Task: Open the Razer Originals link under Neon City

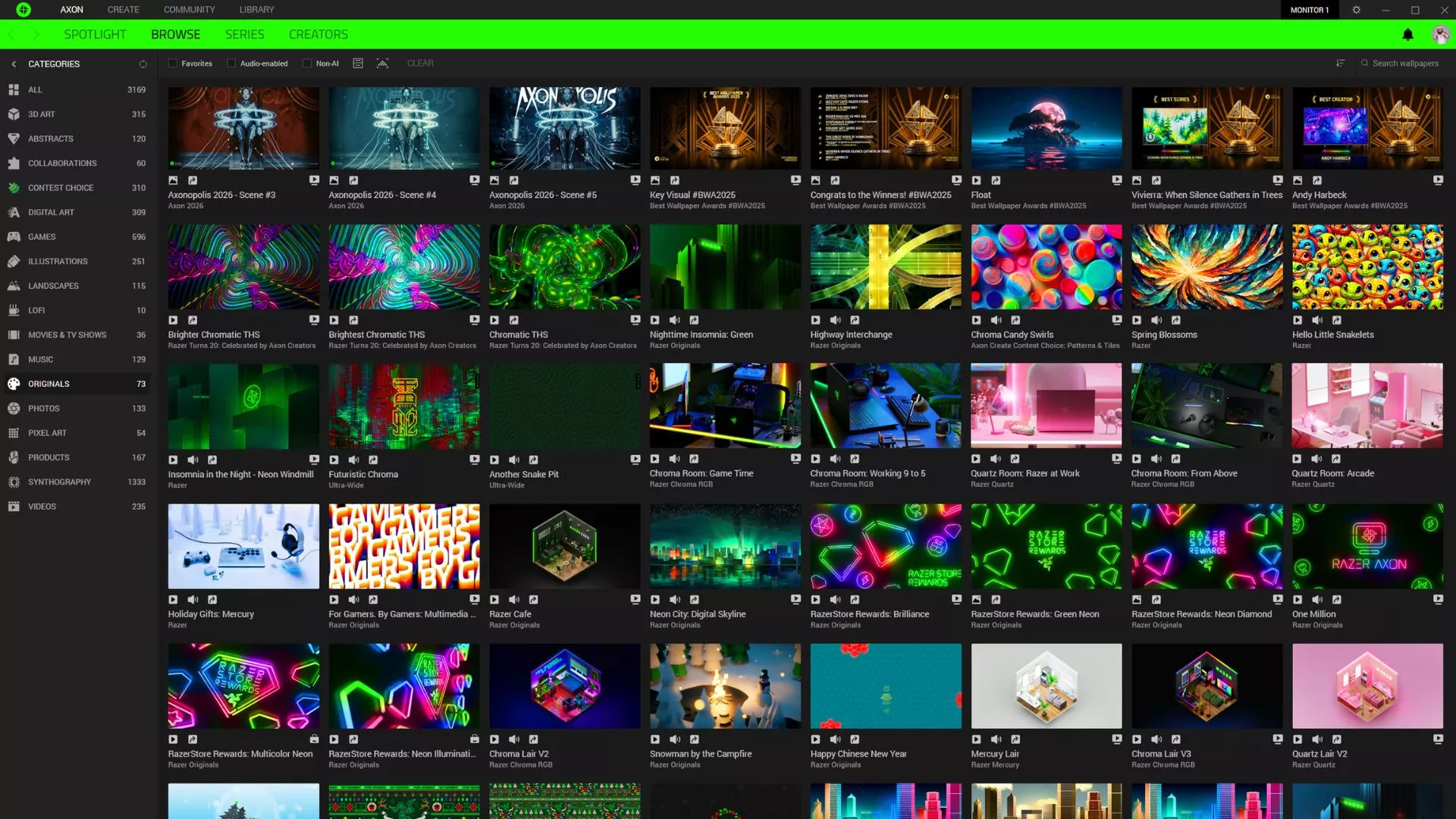Action: click(674, 626)
